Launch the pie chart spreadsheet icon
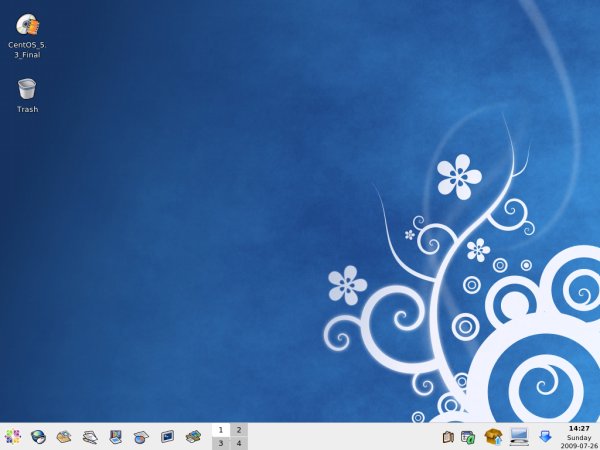The image size is (600, 450). [141, 437]
